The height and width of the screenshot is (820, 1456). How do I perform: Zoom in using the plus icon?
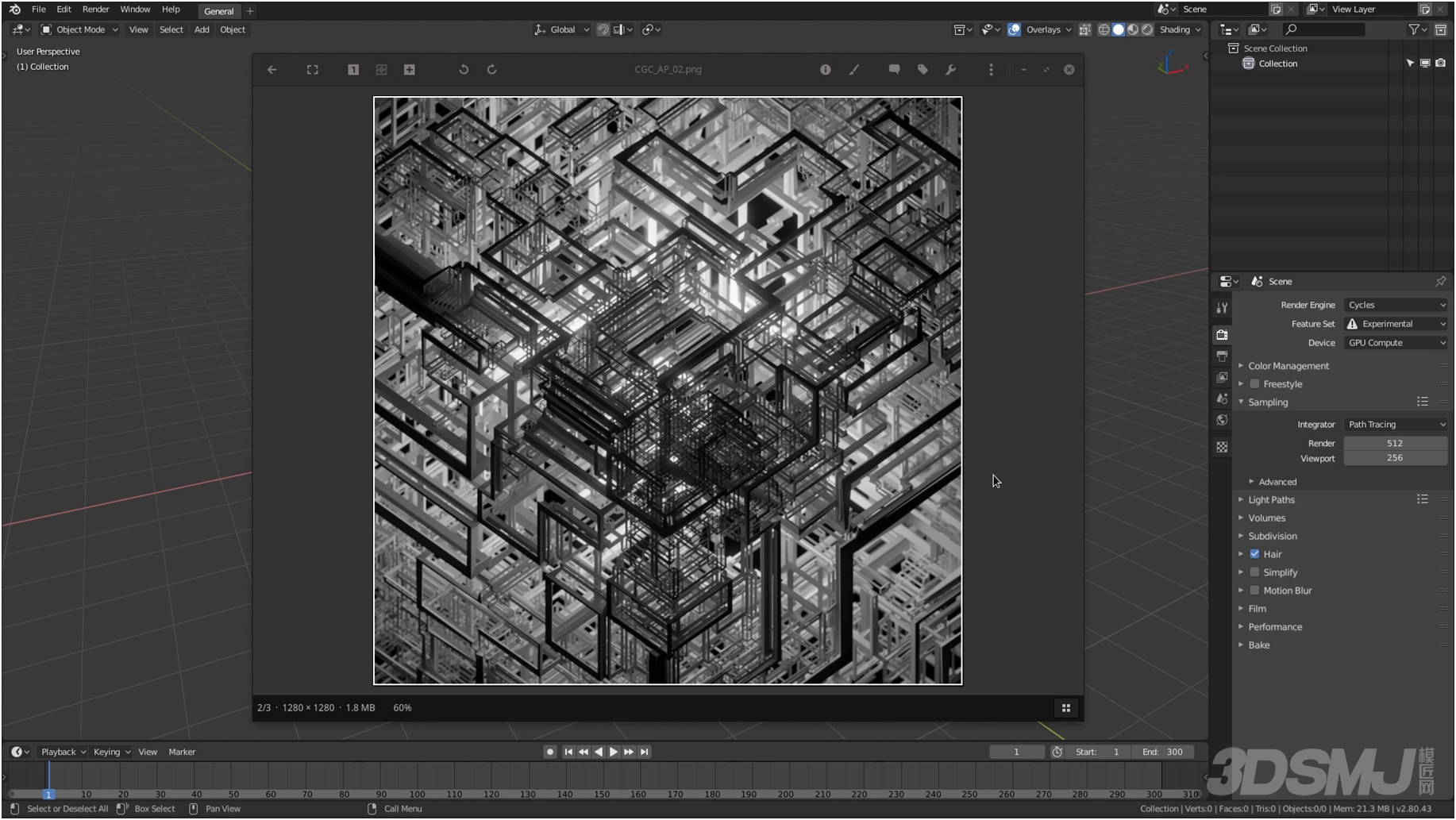[x=410, y=70]
